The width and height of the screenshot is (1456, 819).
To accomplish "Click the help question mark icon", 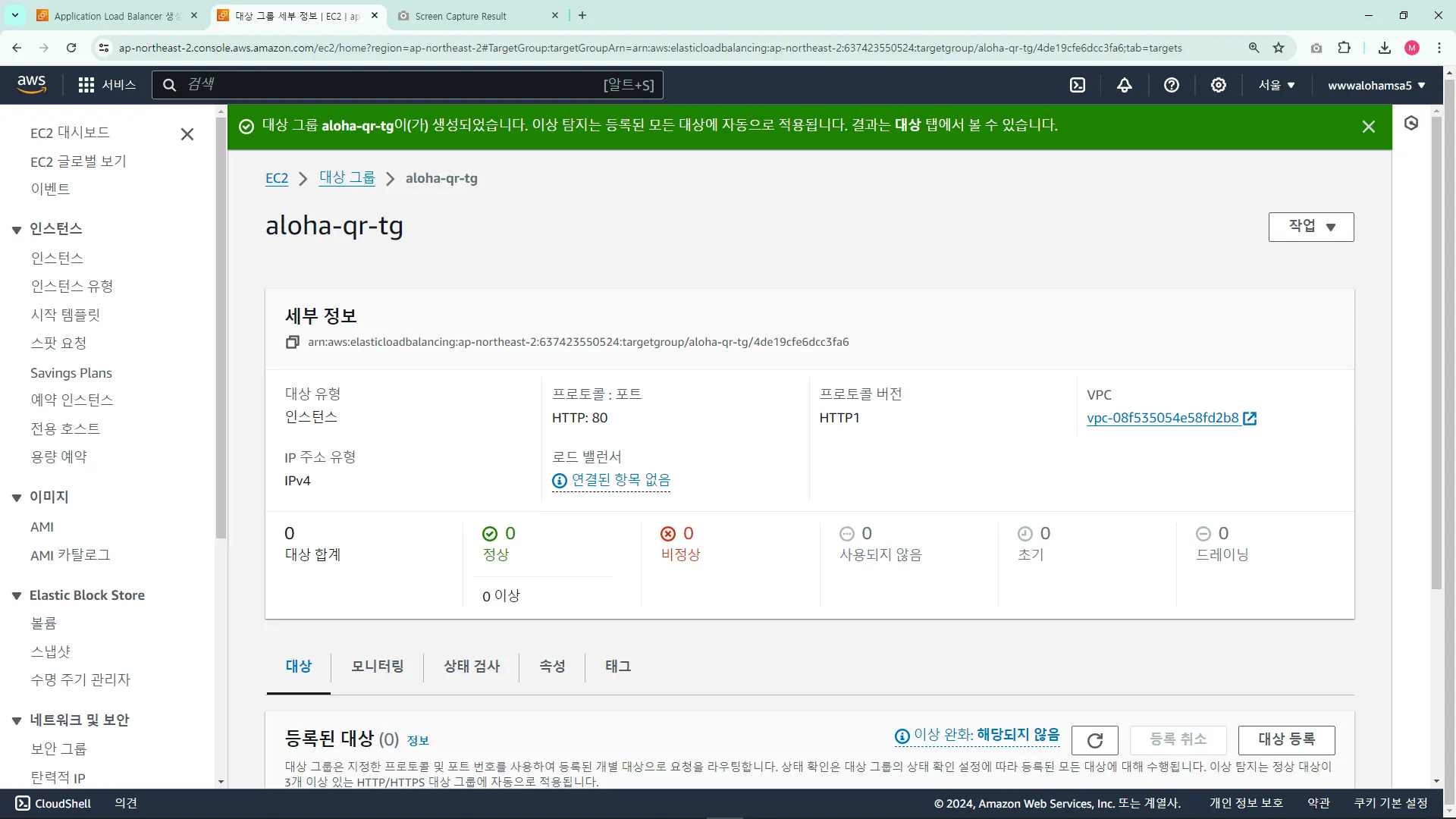I will point(1172,85).
